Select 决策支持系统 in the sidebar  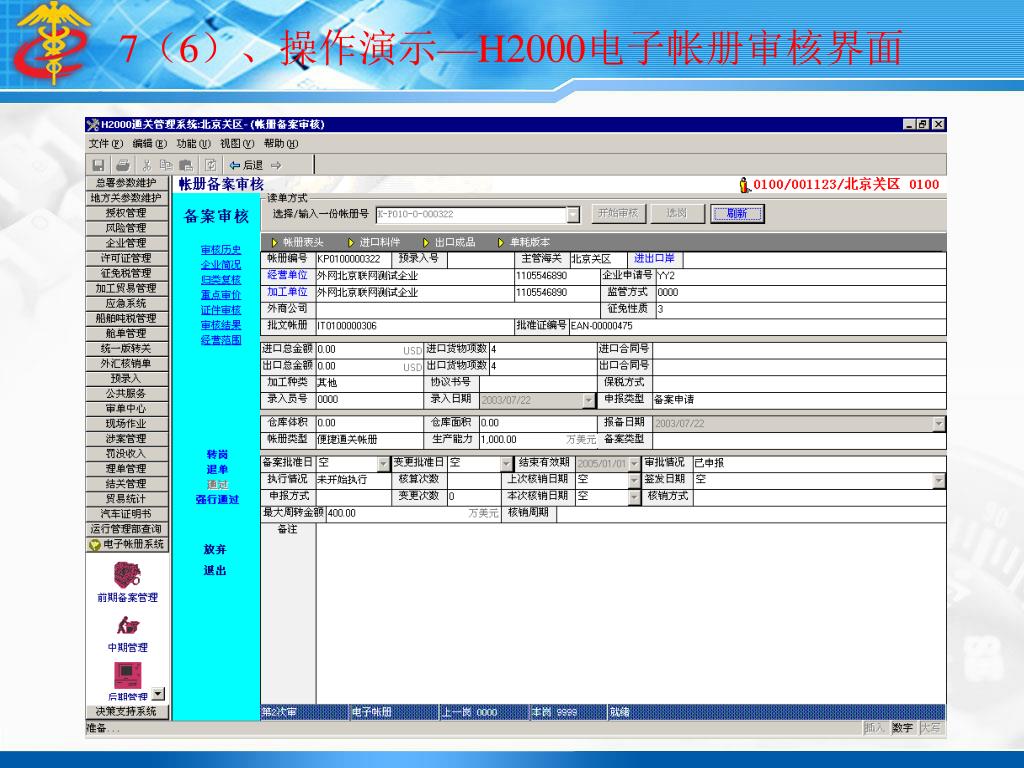click(127, 711)
